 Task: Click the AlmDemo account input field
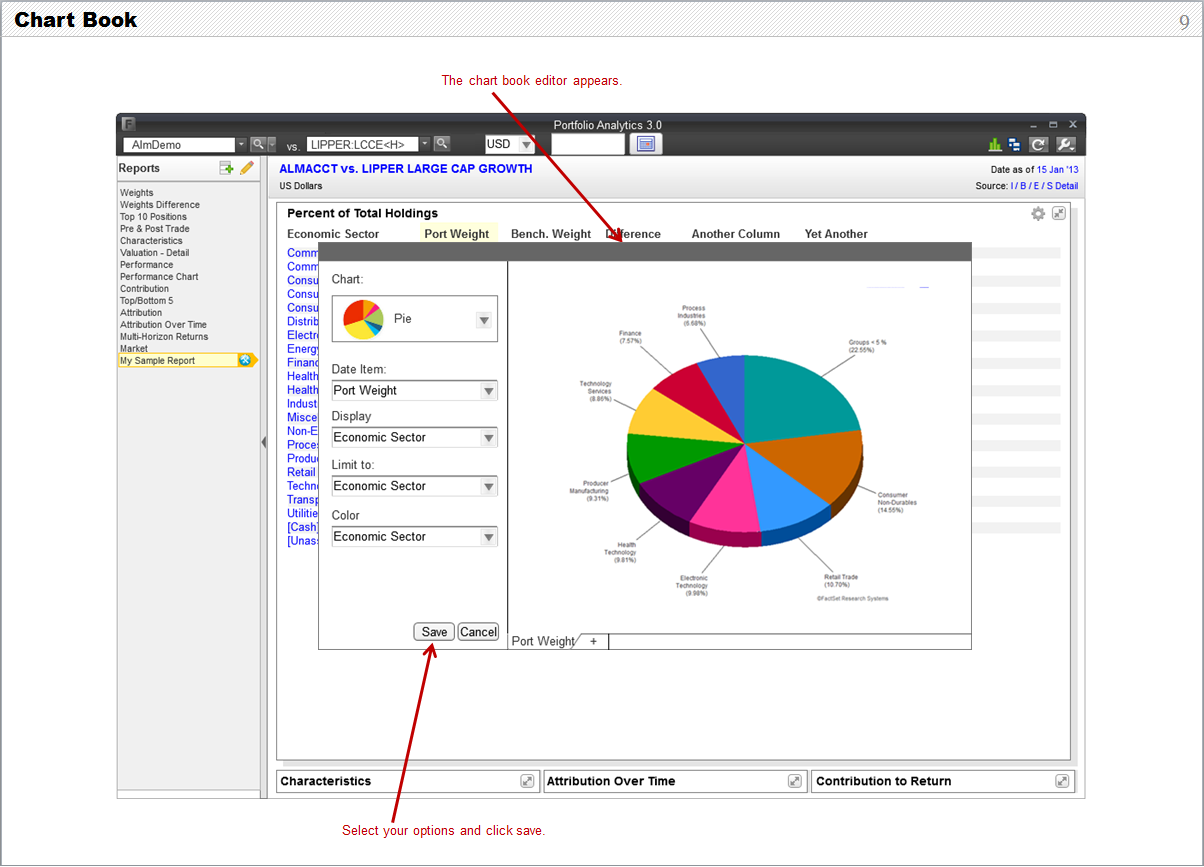178,145
